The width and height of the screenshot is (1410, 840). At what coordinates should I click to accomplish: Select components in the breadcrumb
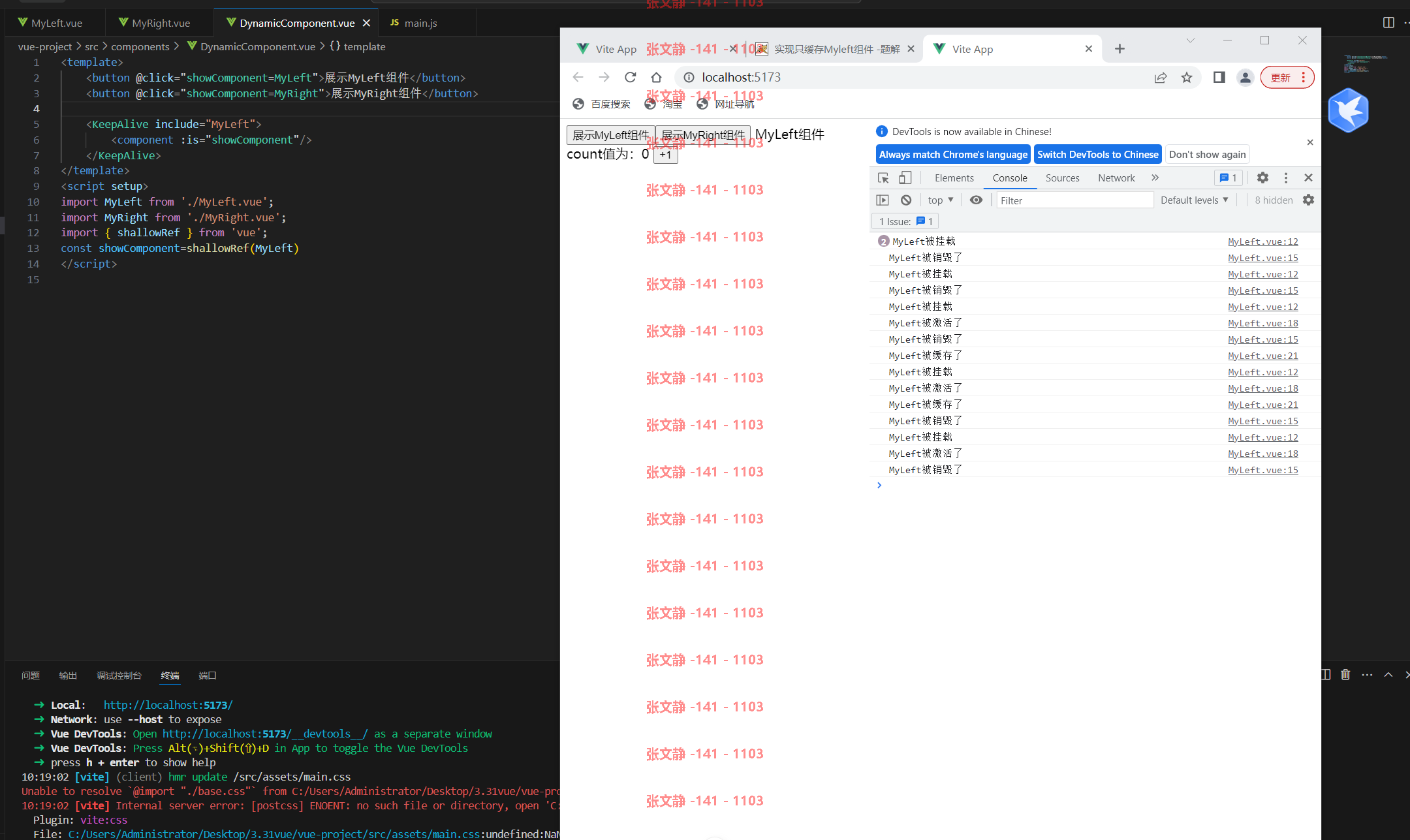(x=140, y=46)
